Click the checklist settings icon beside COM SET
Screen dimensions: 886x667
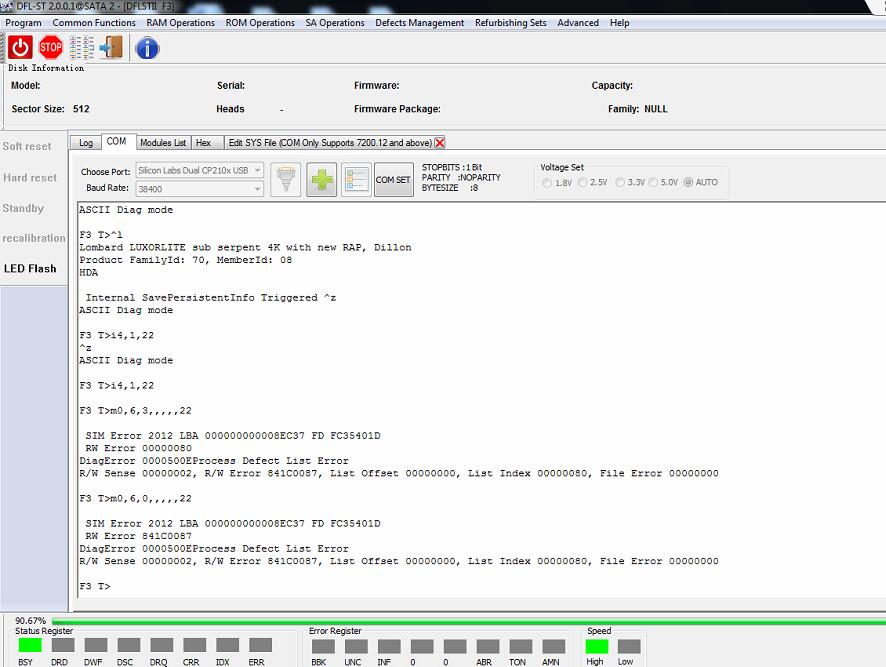[x=357, y=180]
